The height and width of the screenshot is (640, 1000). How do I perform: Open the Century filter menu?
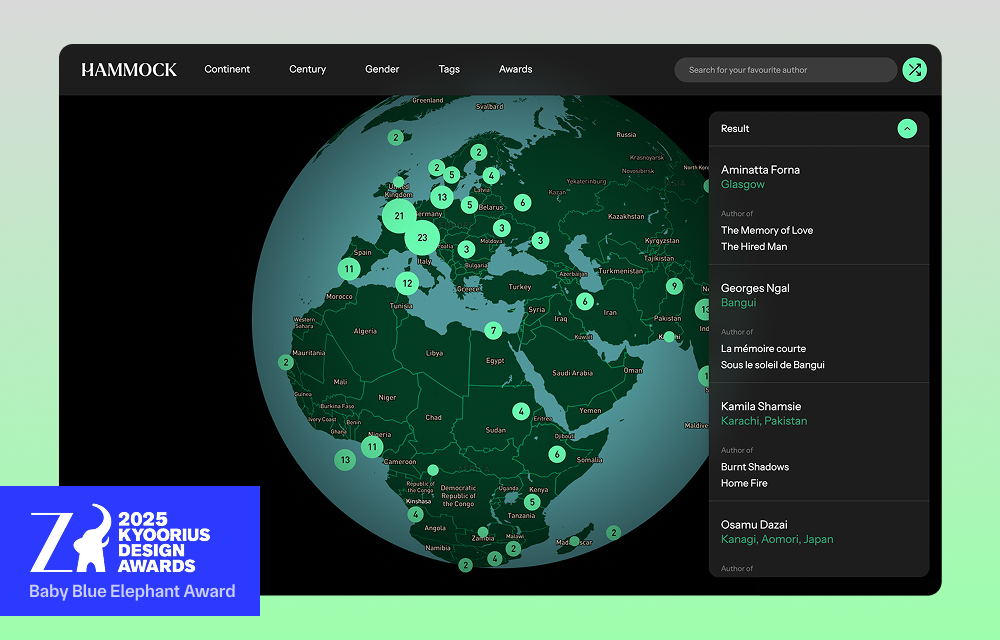[x=308, y=70]
